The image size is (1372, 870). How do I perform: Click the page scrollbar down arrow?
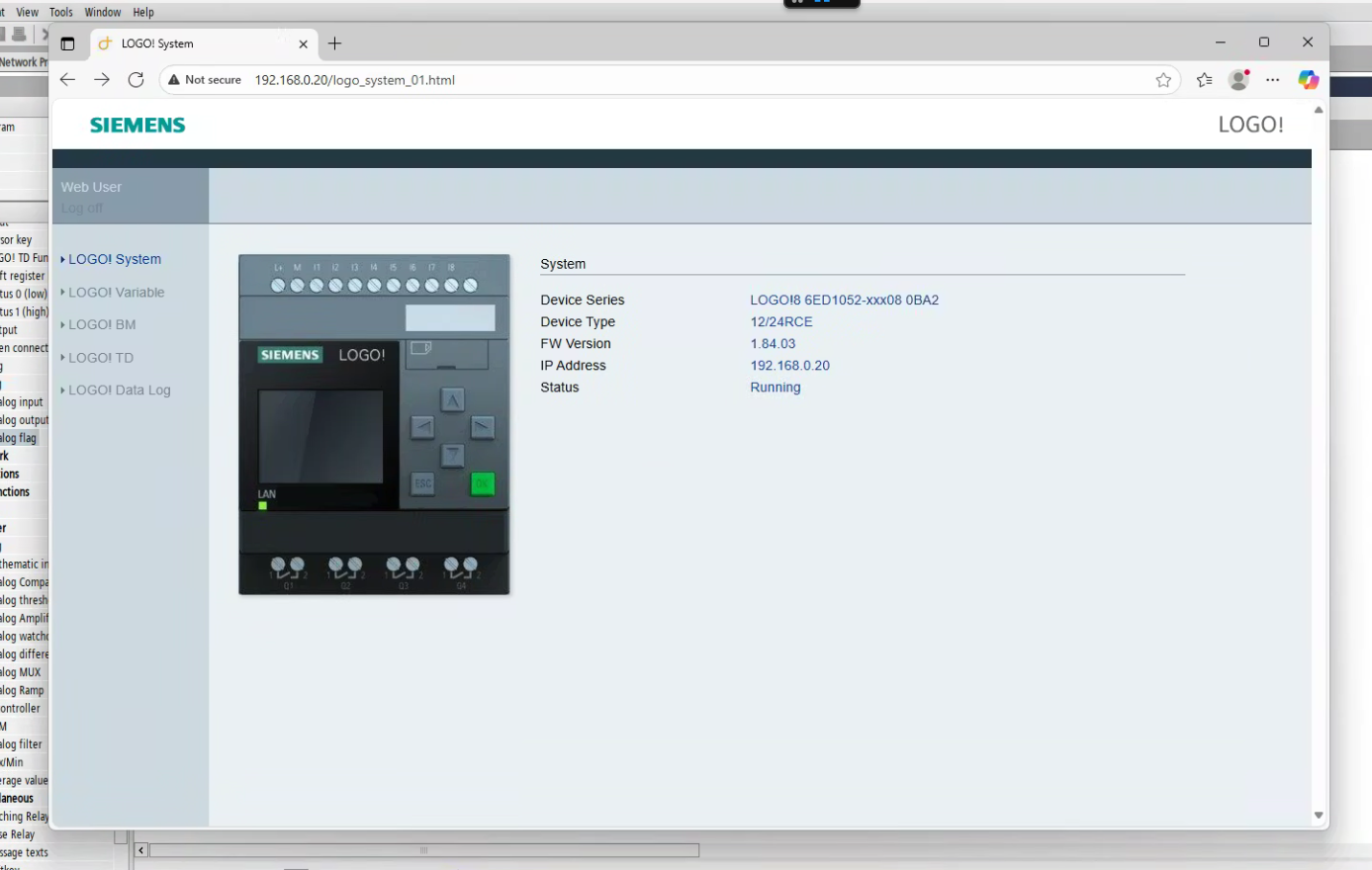tap(1319, 816)
